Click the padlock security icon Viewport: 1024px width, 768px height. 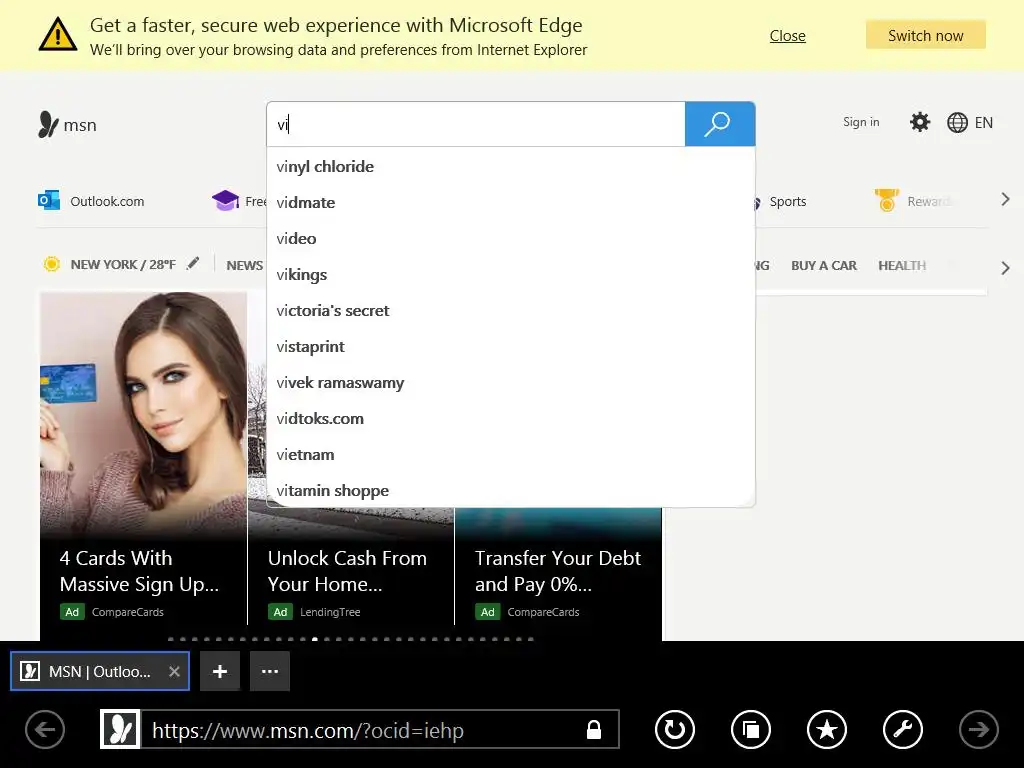point(594,729)
